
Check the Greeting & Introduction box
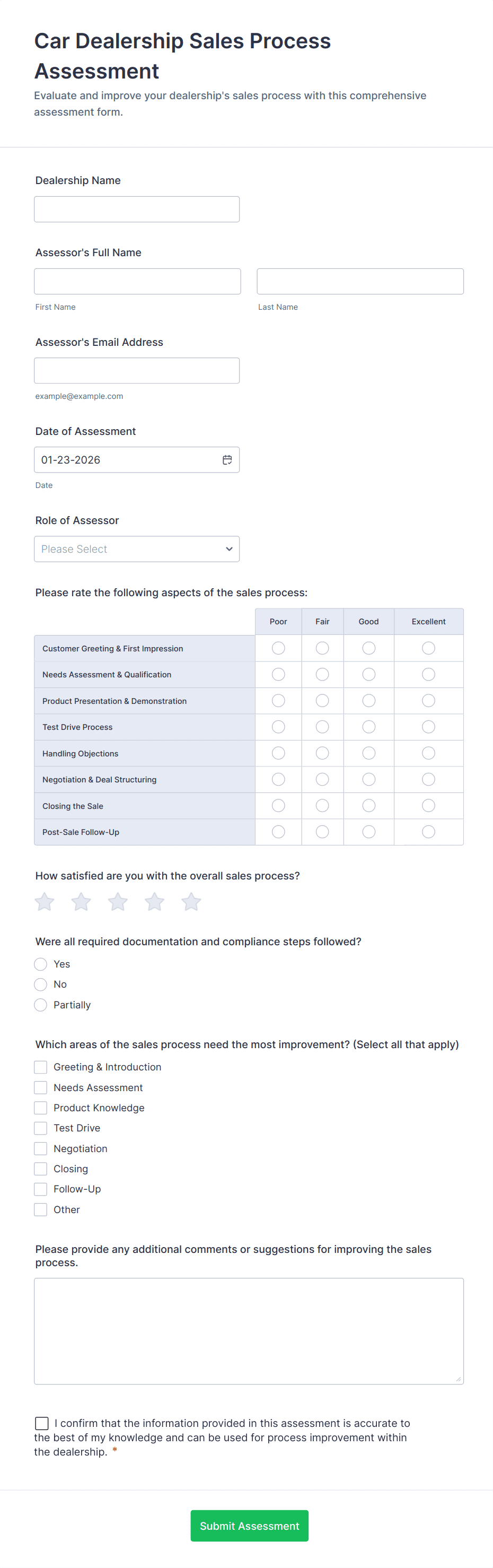coord(41,1067)
